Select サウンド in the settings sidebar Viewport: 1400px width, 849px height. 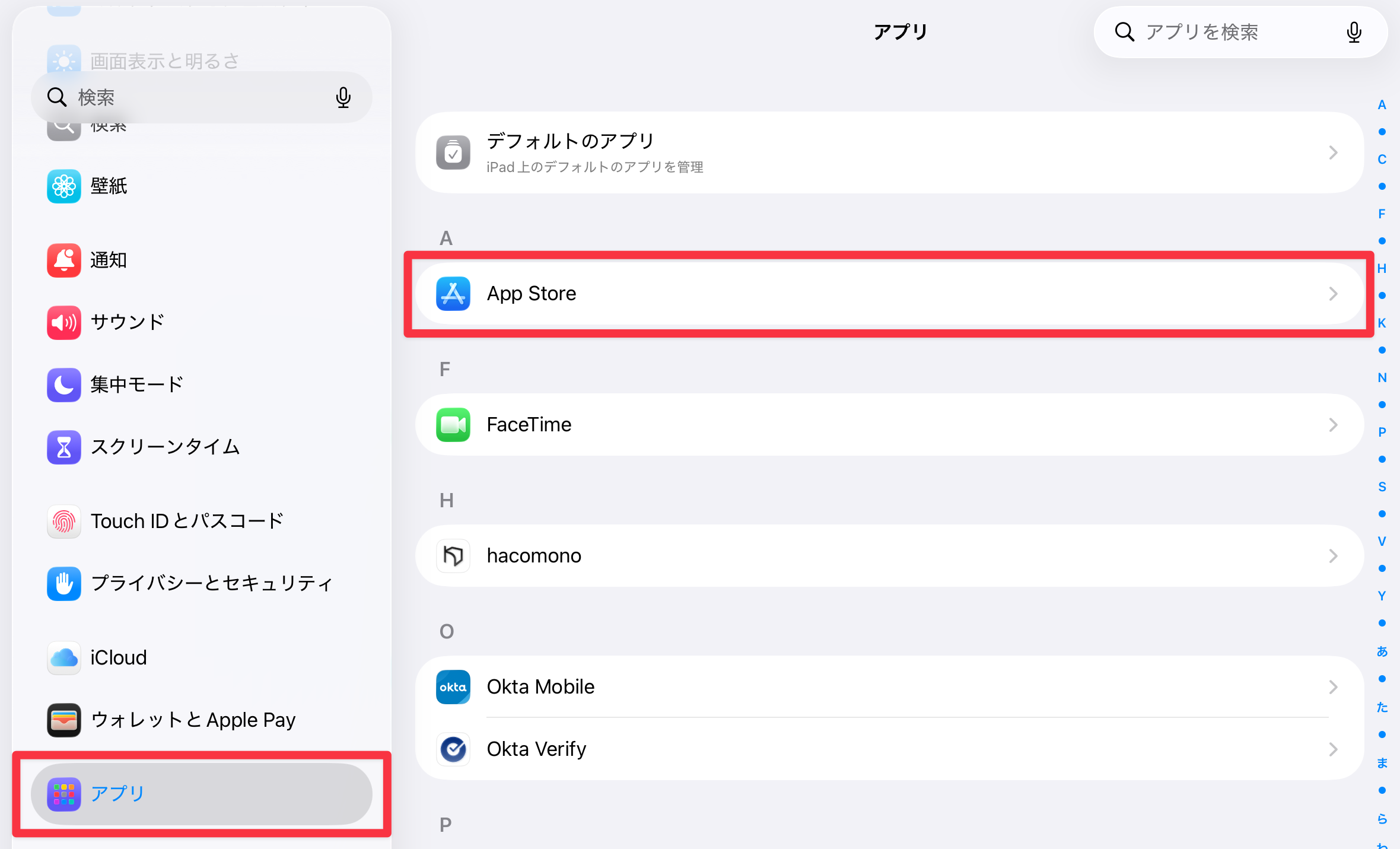[x=202, y=323]
